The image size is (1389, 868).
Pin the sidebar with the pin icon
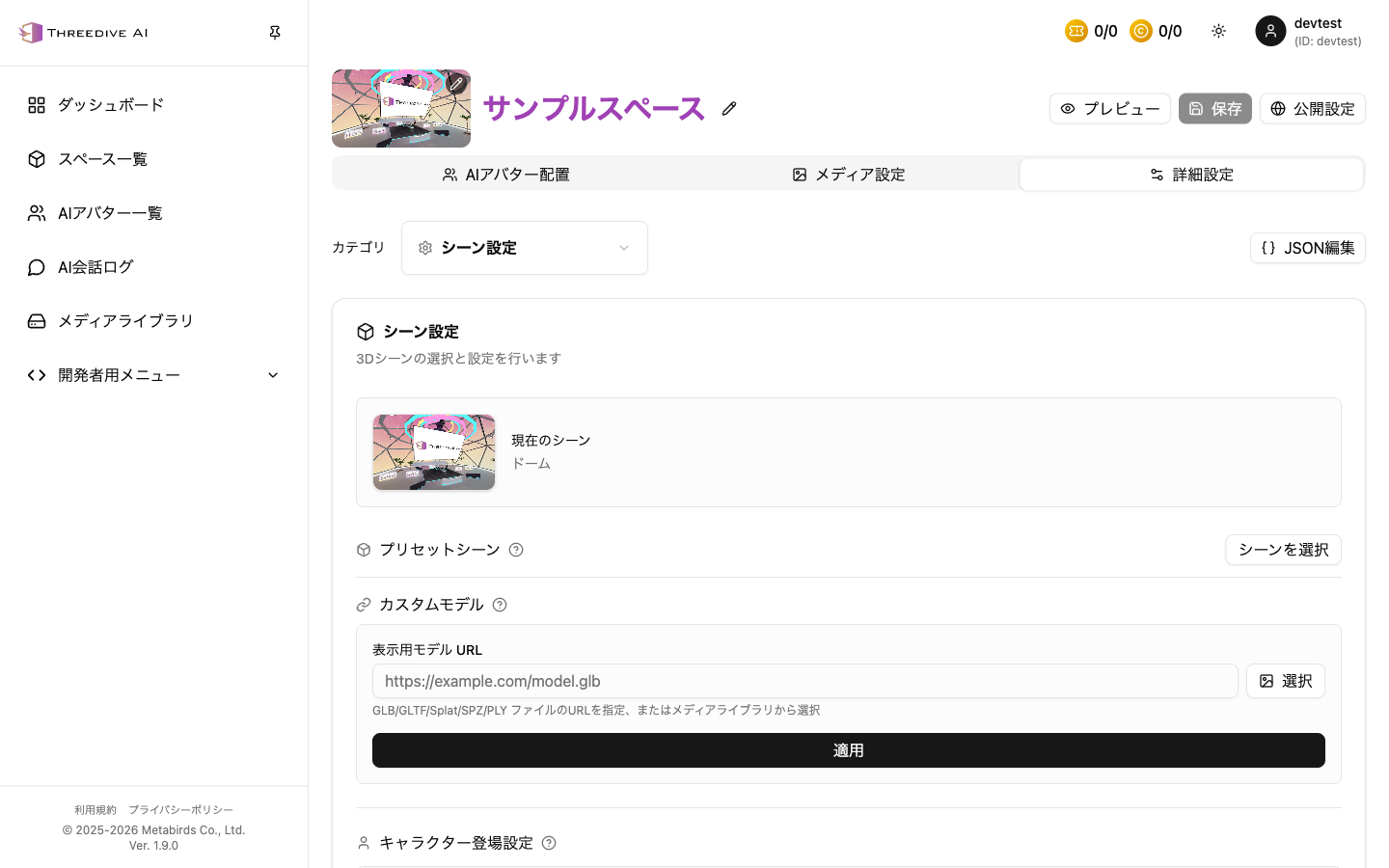click(275, 33)
